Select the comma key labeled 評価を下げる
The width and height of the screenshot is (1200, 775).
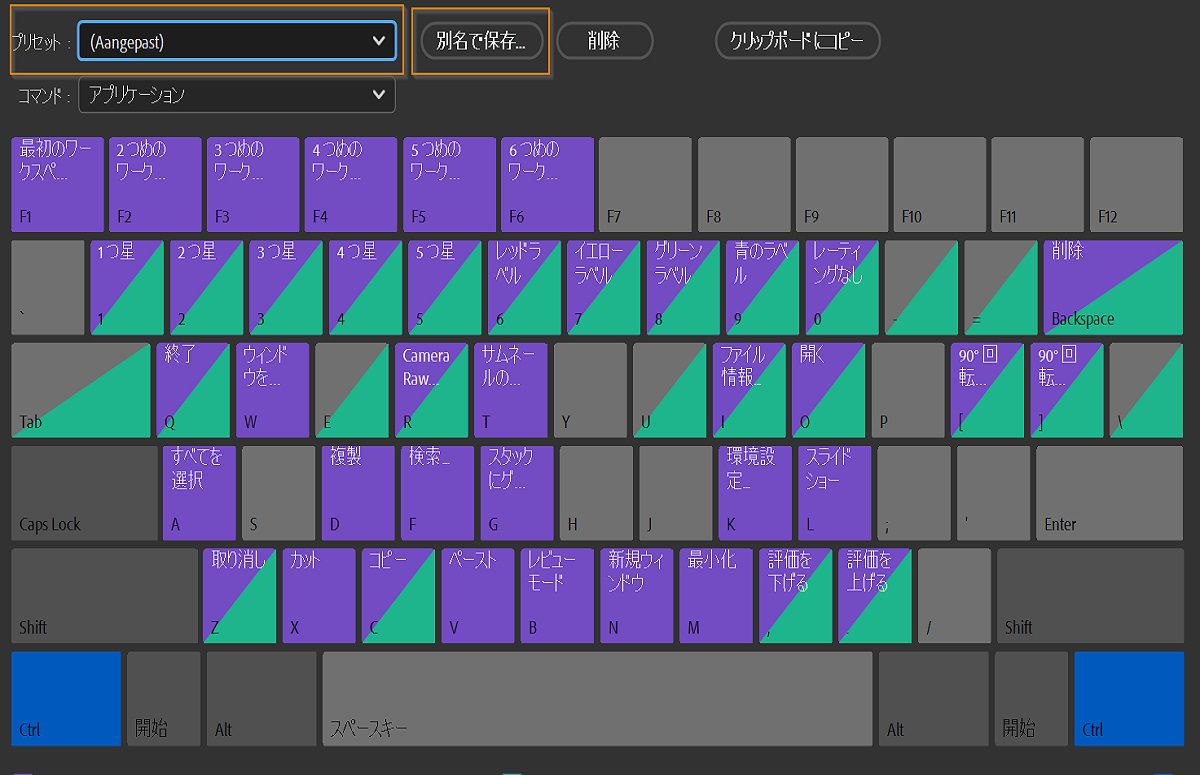(796, 596)
